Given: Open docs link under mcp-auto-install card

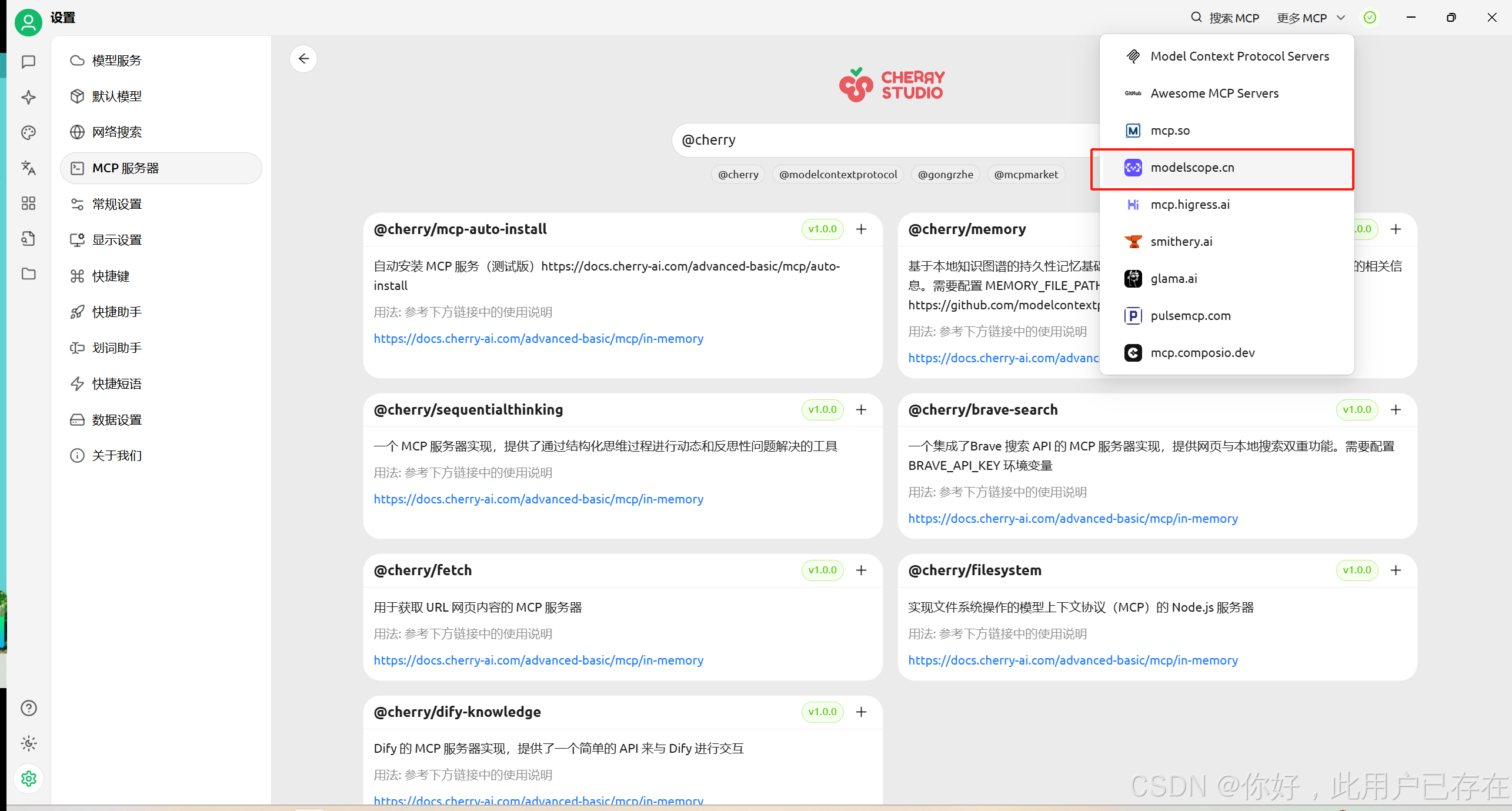Looking at the screenshot, I should [538, 338].
